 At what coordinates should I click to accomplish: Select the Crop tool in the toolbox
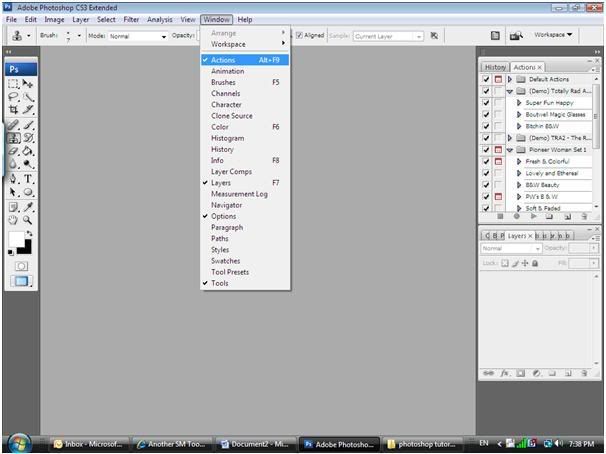point(14,111)
